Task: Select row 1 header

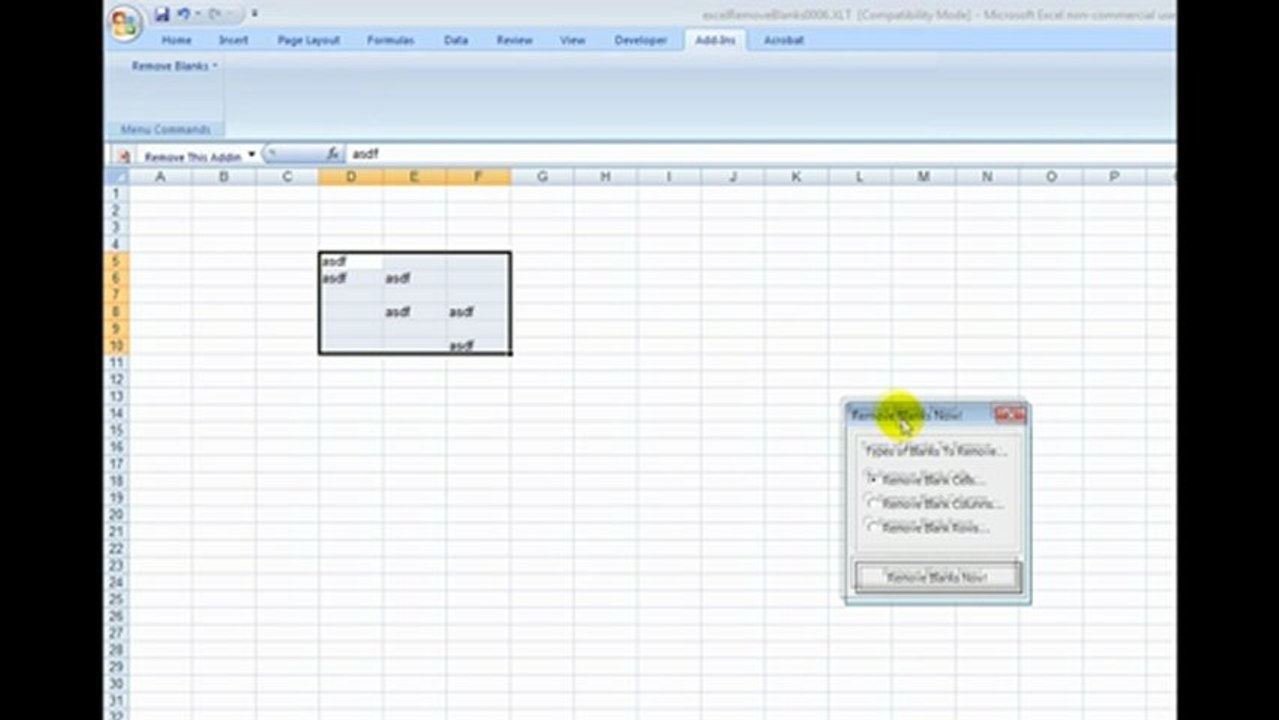Action: pos(116,193)
